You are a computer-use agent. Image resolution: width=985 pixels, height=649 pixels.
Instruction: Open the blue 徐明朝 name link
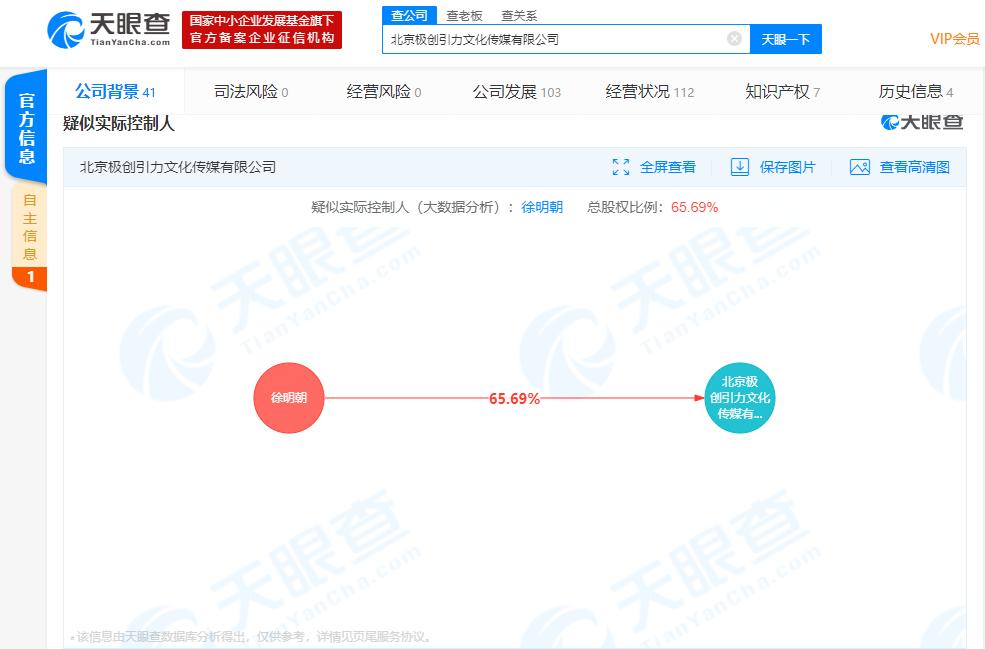coord(542,207)
